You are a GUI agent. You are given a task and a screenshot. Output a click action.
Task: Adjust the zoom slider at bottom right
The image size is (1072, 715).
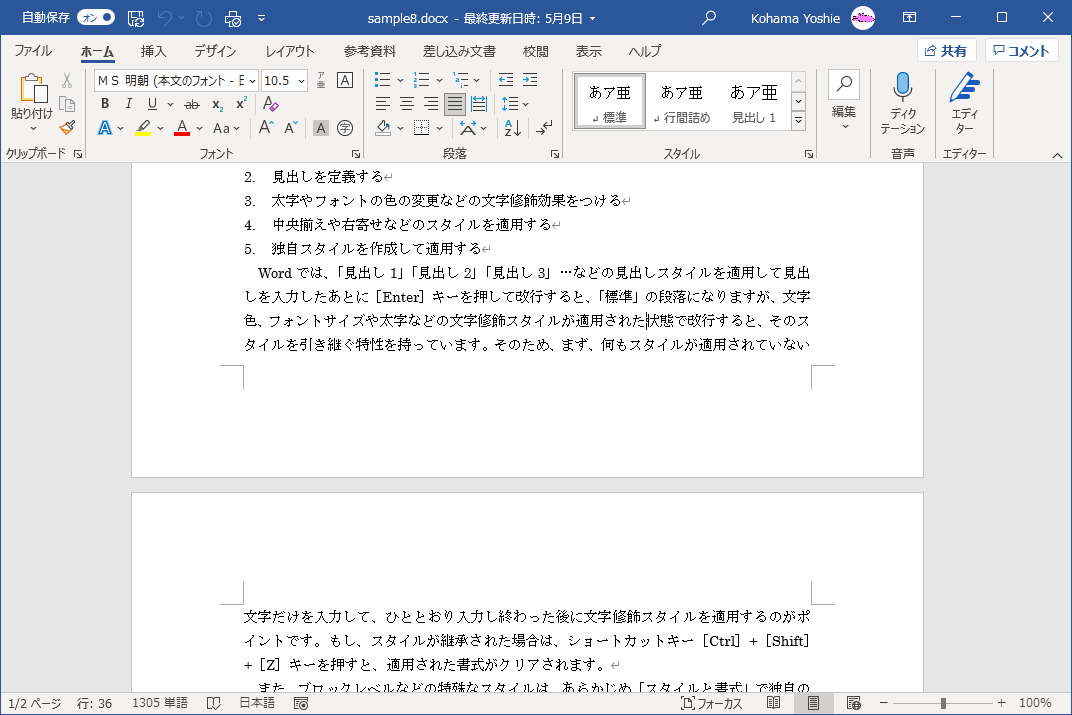pyautogui.click(x=944, y=704)
